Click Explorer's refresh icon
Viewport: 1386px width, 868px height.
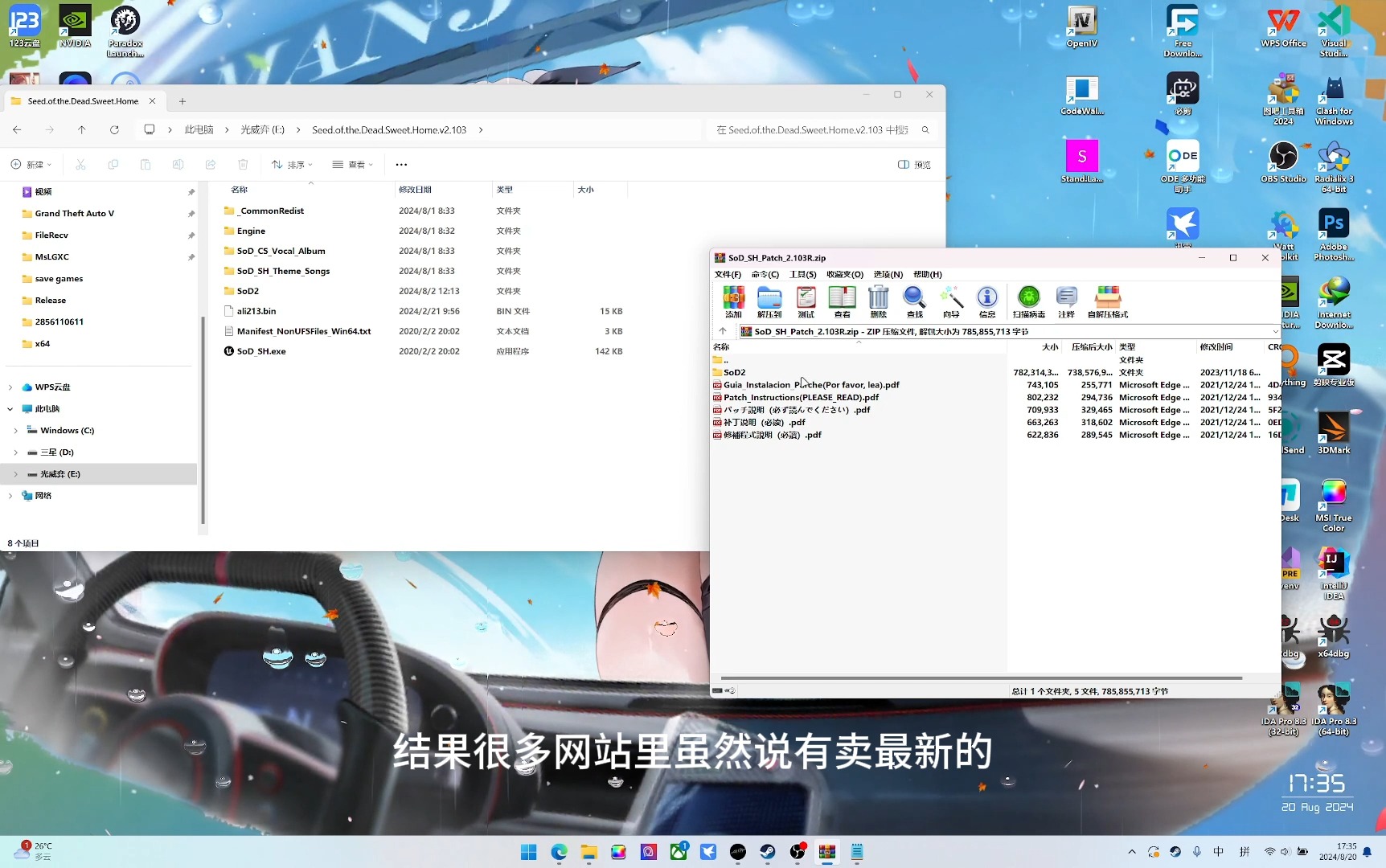[114, 129]
